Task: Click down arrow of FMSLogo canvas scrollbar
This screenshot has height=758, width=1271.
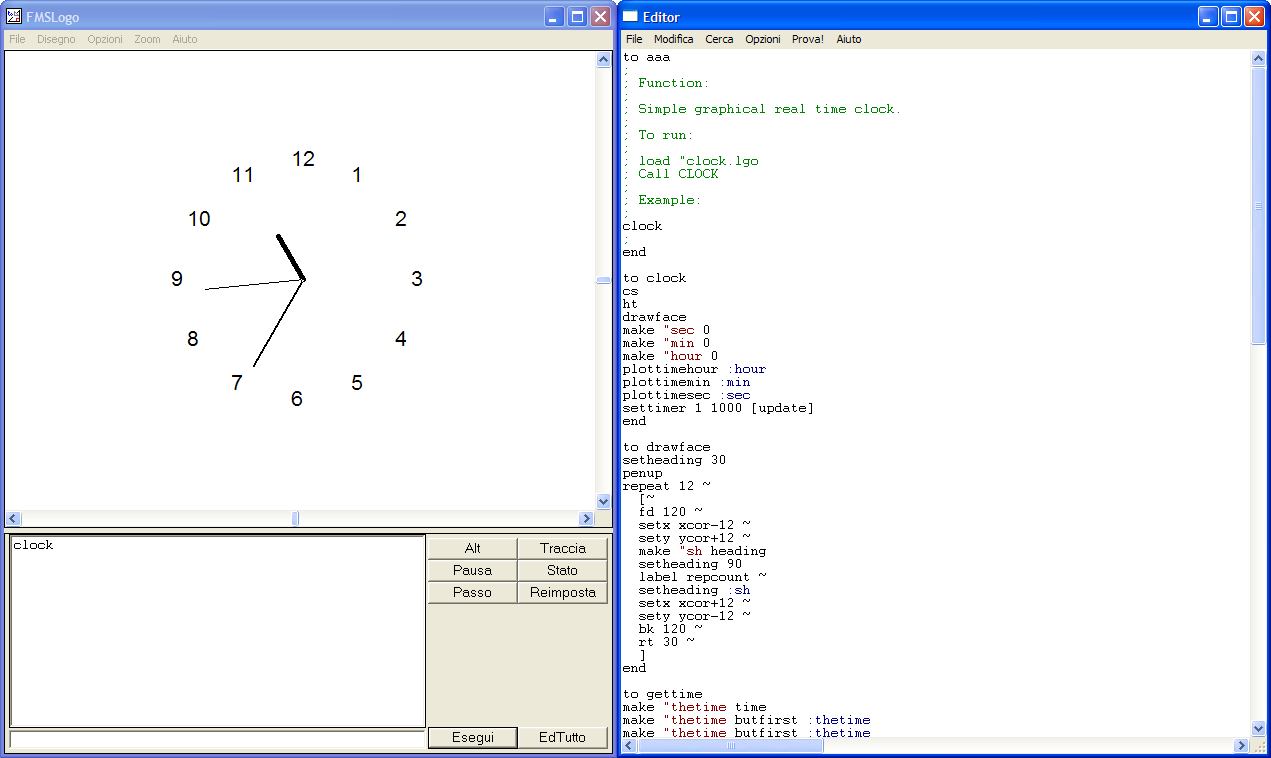Action: pyautogui.click(x=603, y=502)
